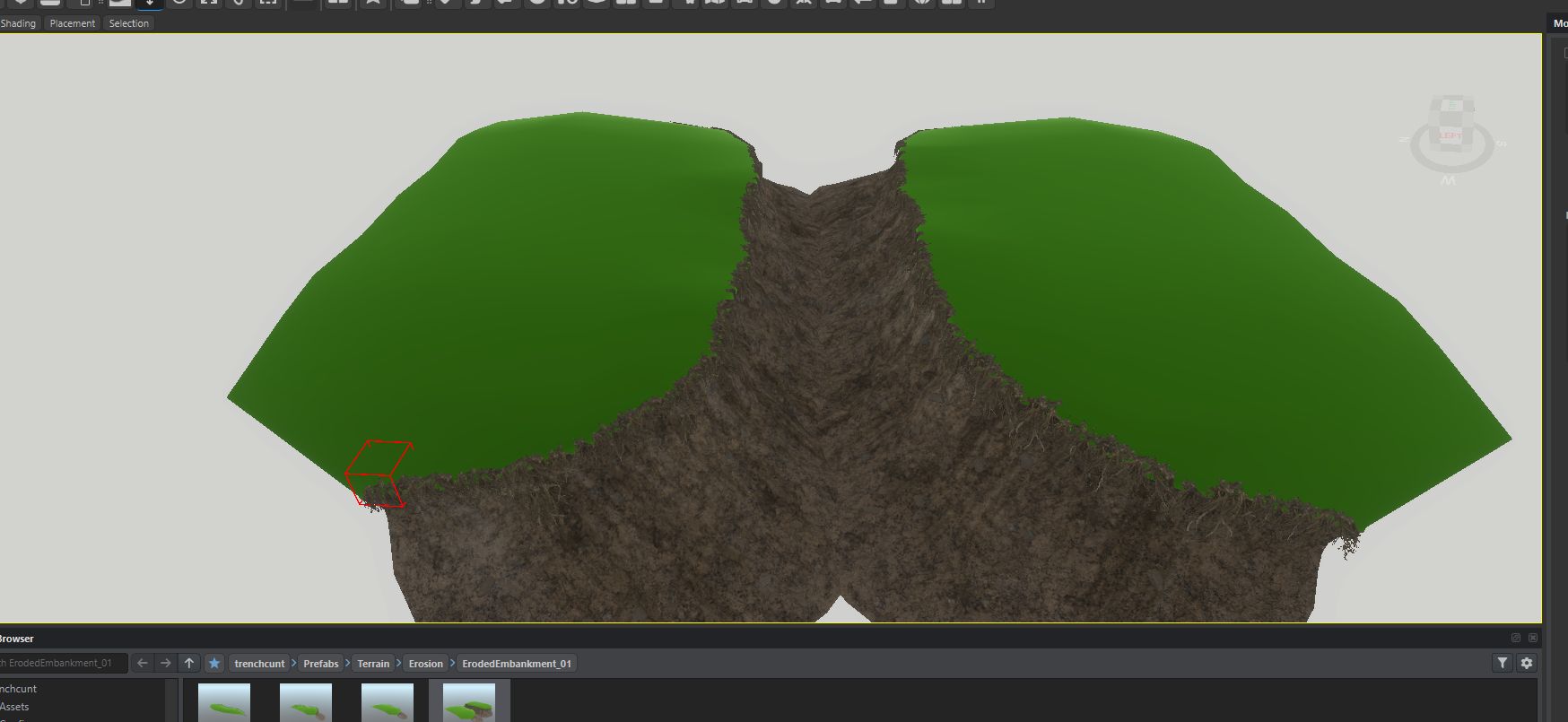
Task: Go up one folder level
Action: 189,663
